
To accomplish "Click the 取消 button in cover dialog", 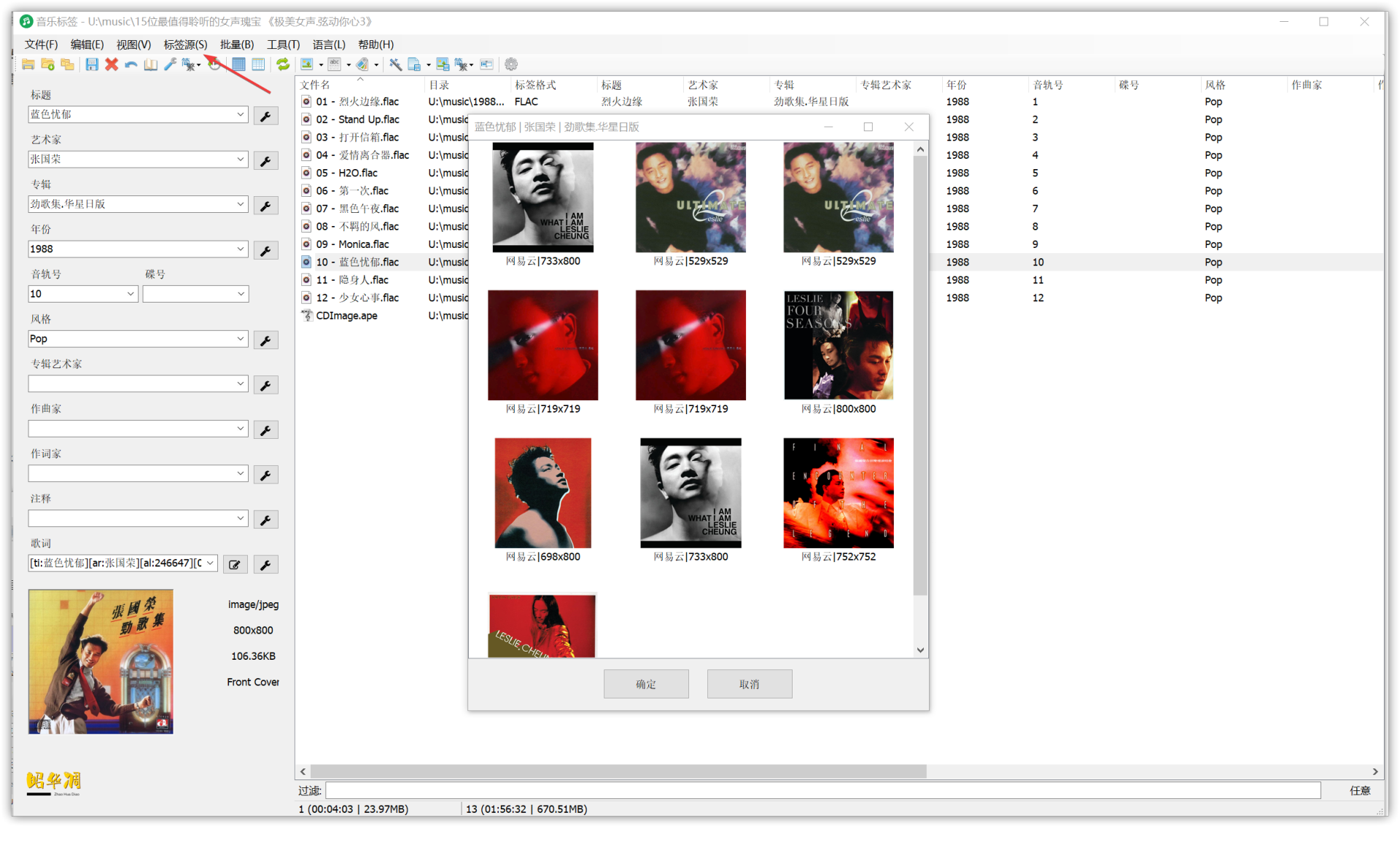I will pos(749,684).
